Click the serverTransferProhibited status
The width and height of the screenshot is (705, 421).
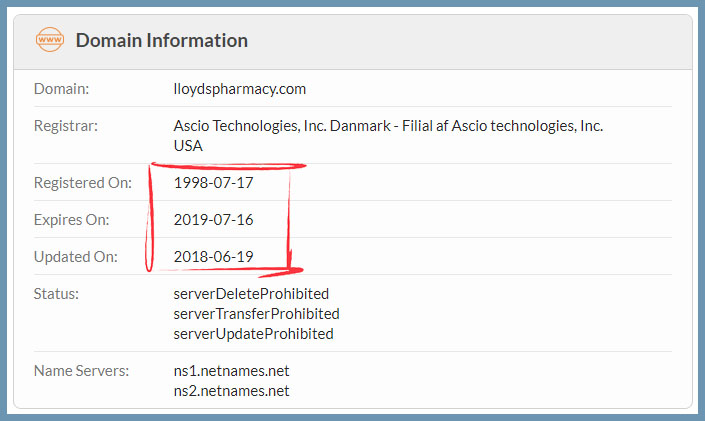[x=256, y=314]
